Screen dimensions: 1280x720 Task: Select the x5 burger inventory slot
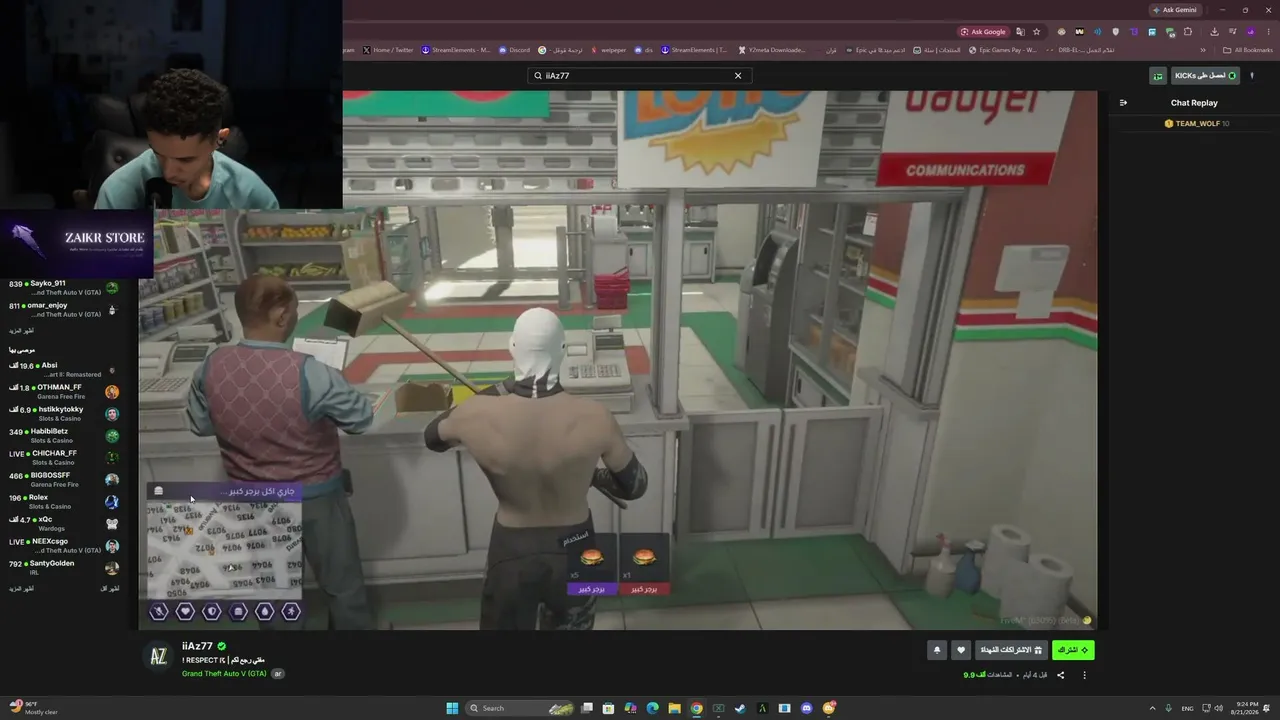coord(592,565)
